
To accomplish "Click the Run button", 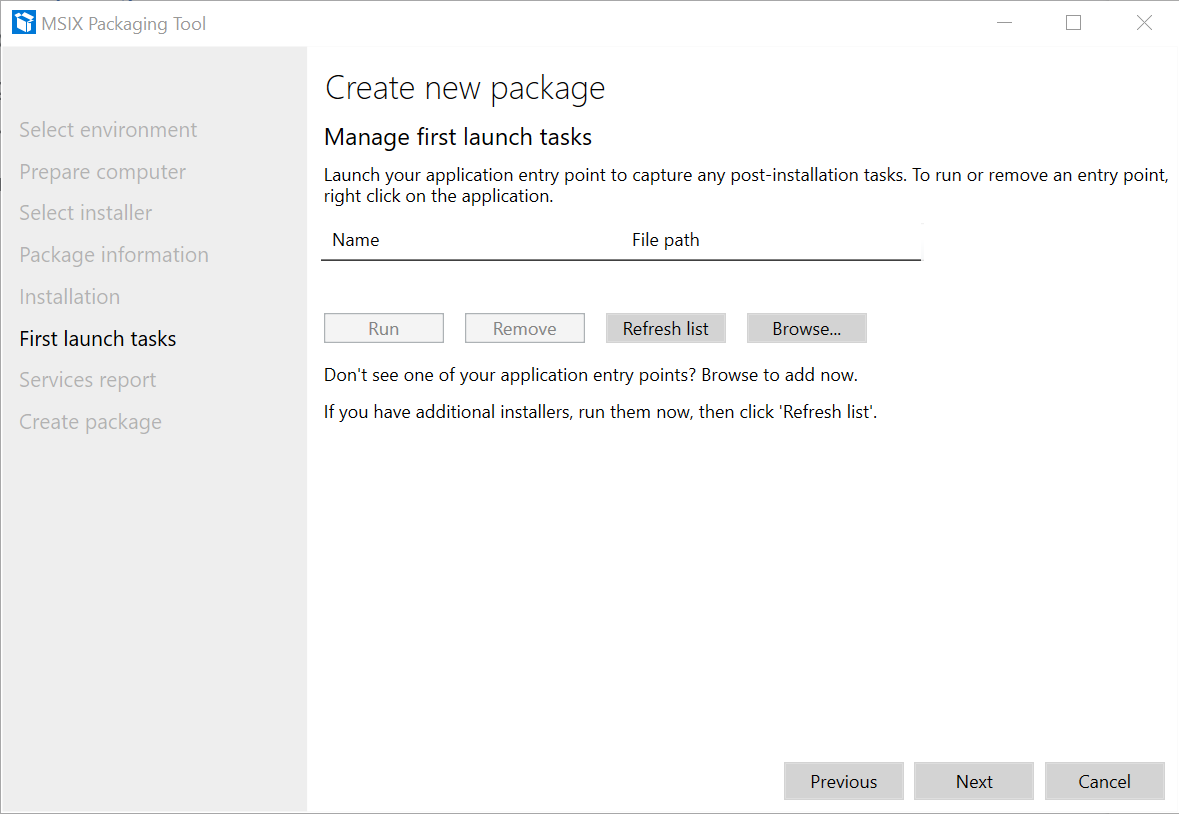I will coord(383,328).
